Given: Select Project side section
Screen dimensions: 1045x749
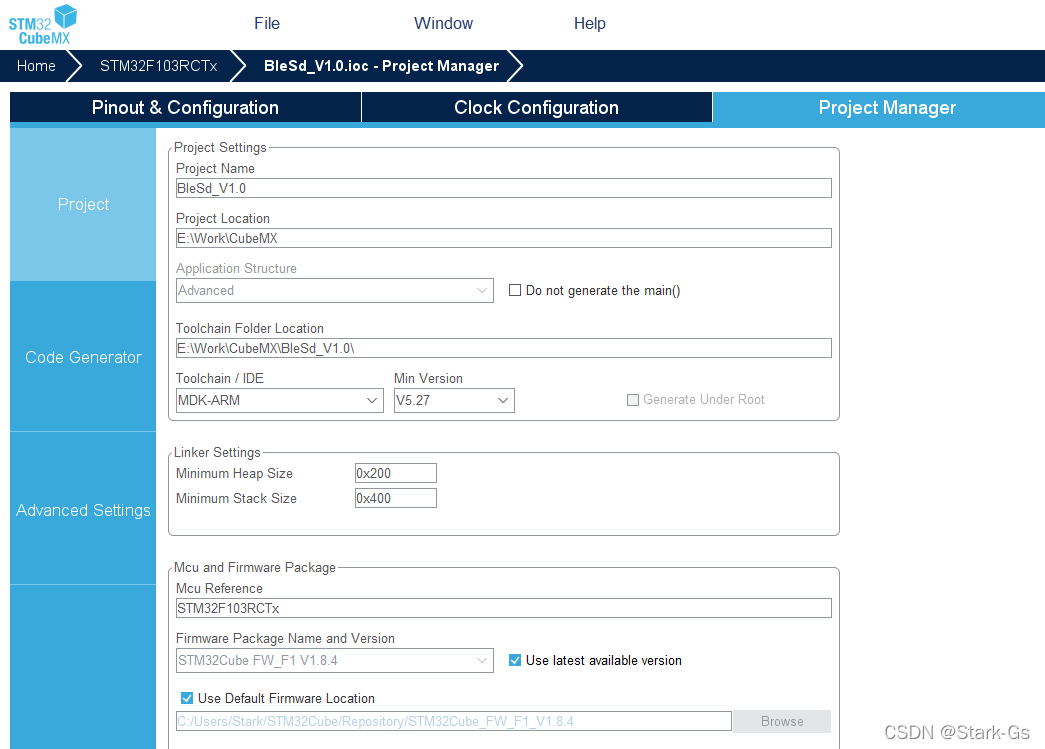Looking at the screenshot, I should tap(83, 205).
